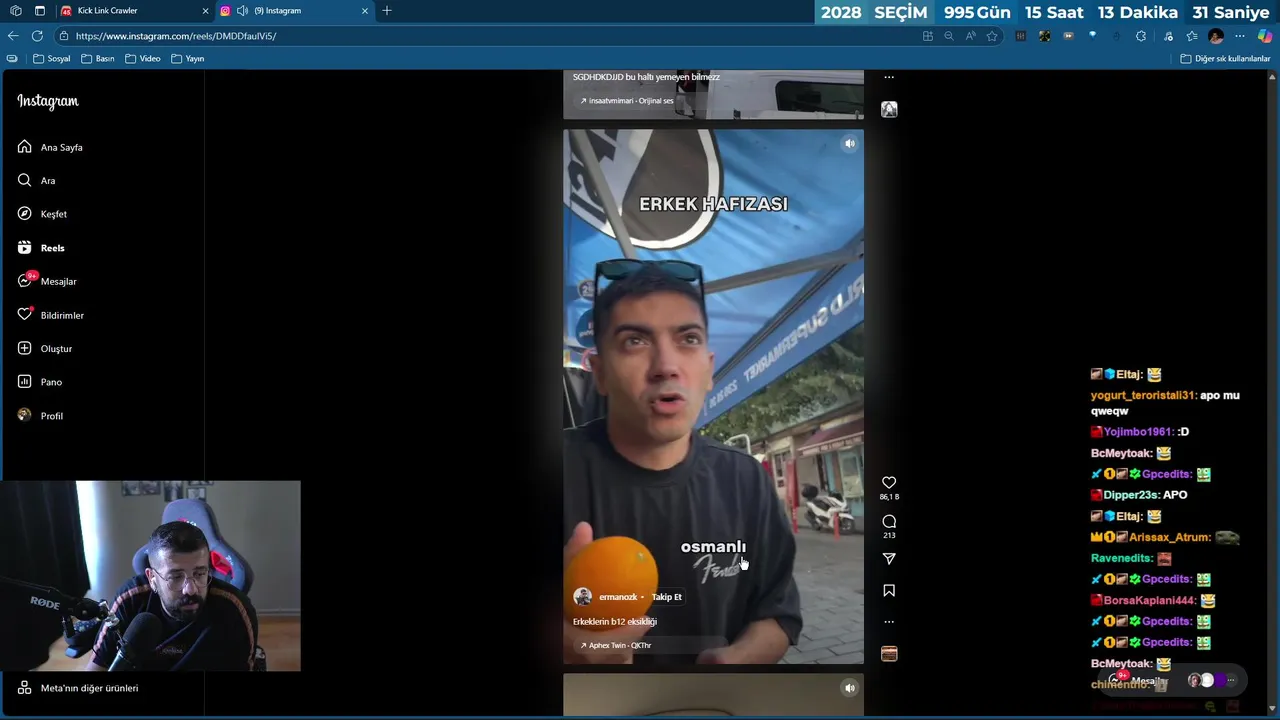
Task: Mute the Instagram tab via speaker icon
Action: (242, 11)
